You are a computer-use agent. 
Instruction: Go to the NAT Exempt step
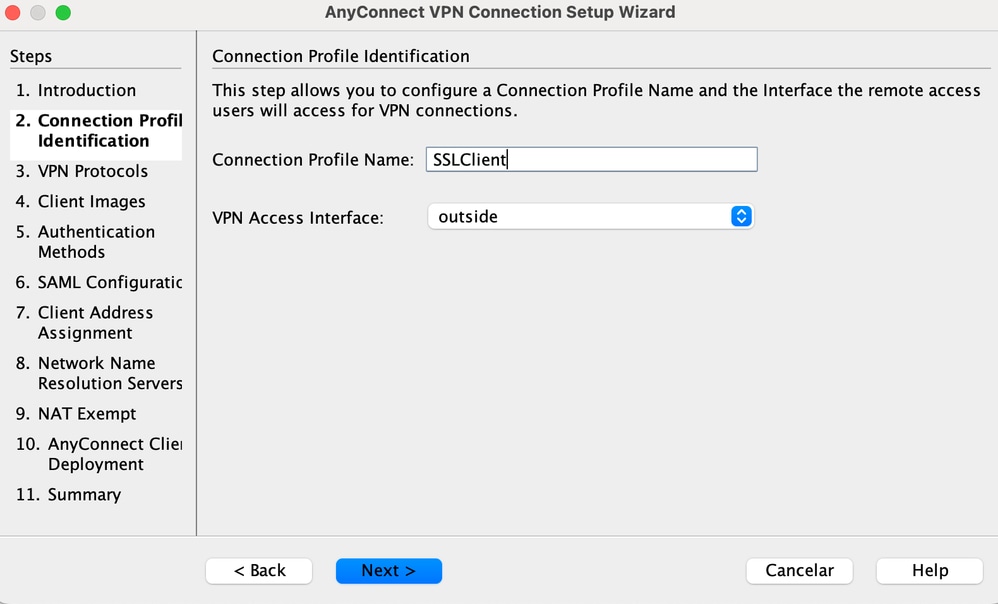coord(86,413)
